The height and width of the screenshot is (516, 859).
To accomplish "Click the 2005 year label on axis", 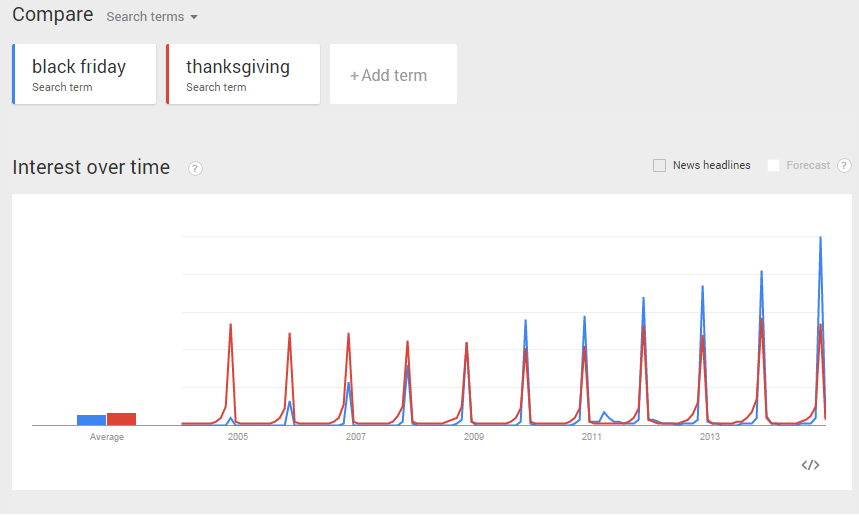I will point(238,437).
